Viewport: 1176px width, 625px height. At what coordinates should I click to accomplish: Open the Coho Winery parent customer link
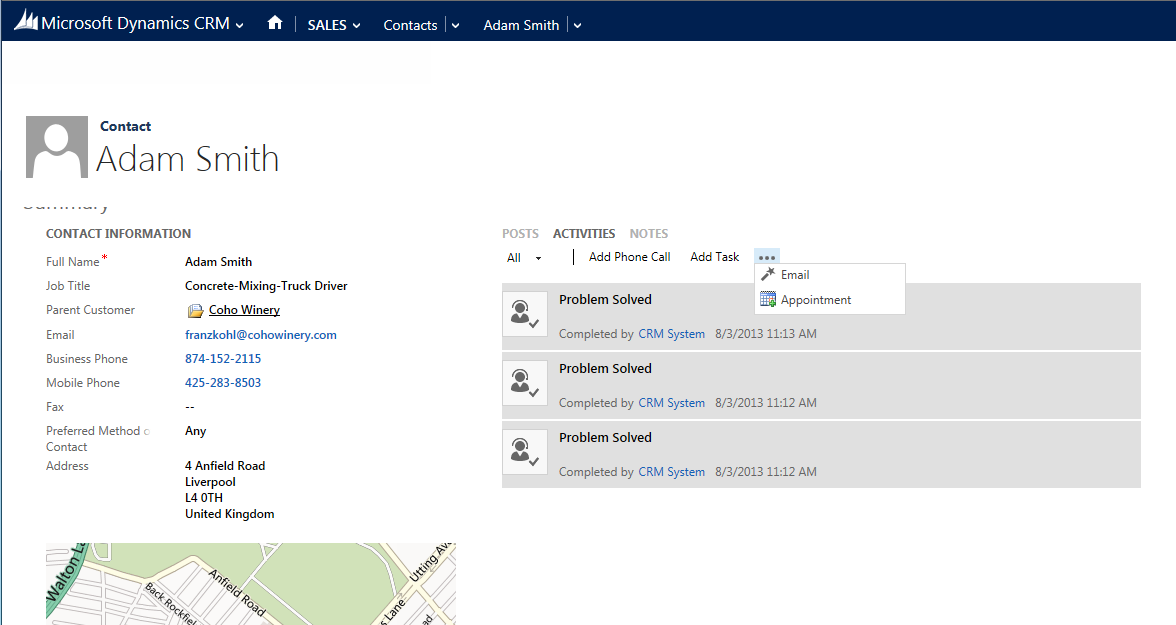(244, 310)
